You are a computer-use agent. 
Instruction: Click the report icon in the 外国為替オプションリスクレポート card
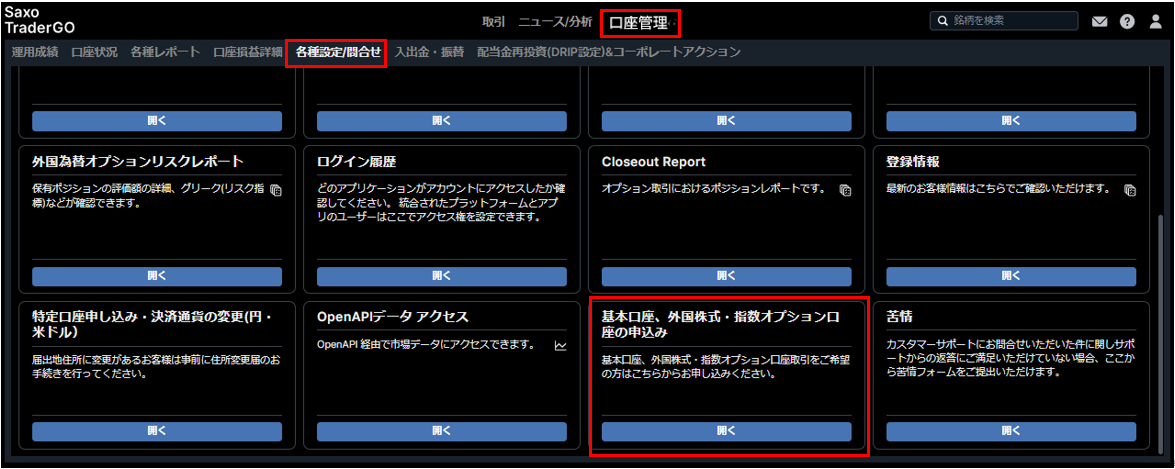[275, 190]
